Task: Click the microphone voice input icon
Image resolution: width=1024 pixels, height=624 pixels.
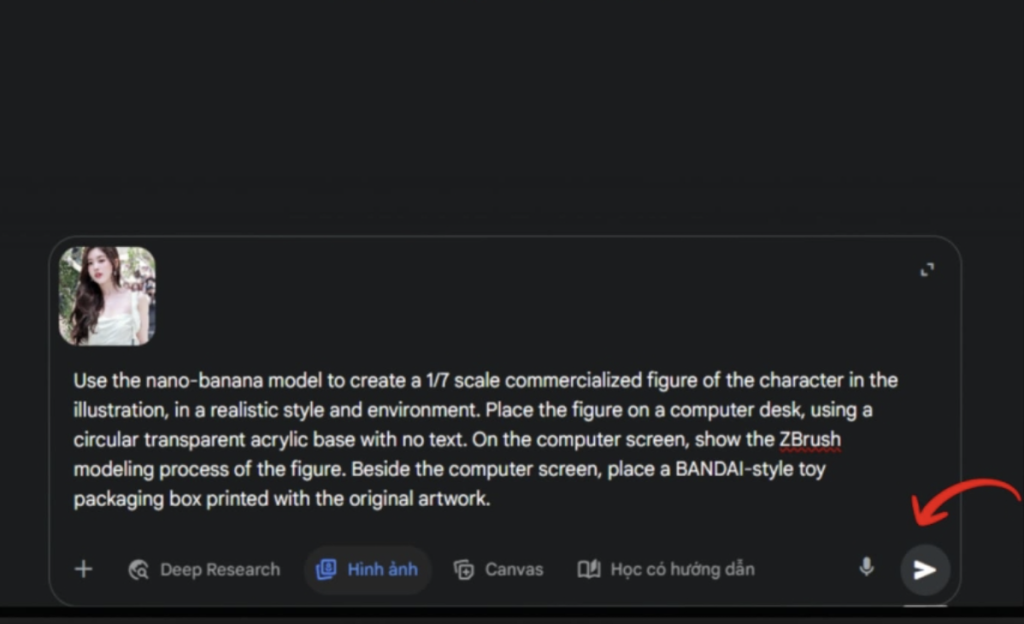Action: (866, 567)
